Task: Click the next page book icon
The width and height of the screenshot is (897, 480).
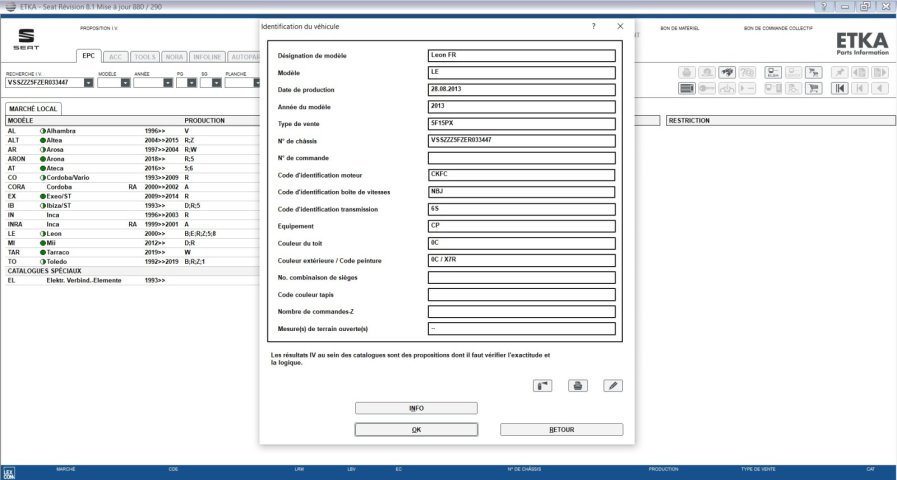Action: [x=880, y=73]
